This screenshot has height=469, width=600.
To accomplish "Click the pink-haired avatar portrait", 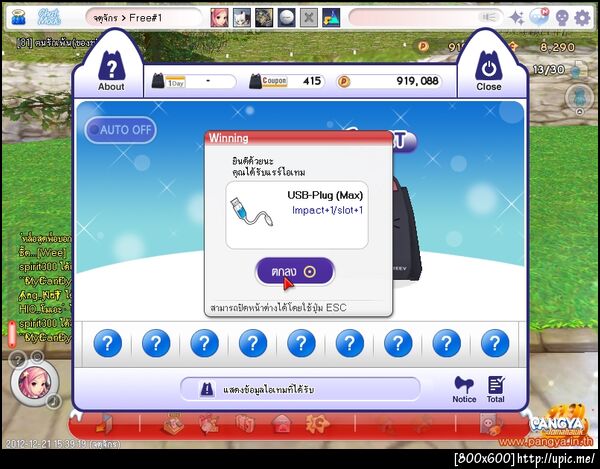I will (34, 383).
